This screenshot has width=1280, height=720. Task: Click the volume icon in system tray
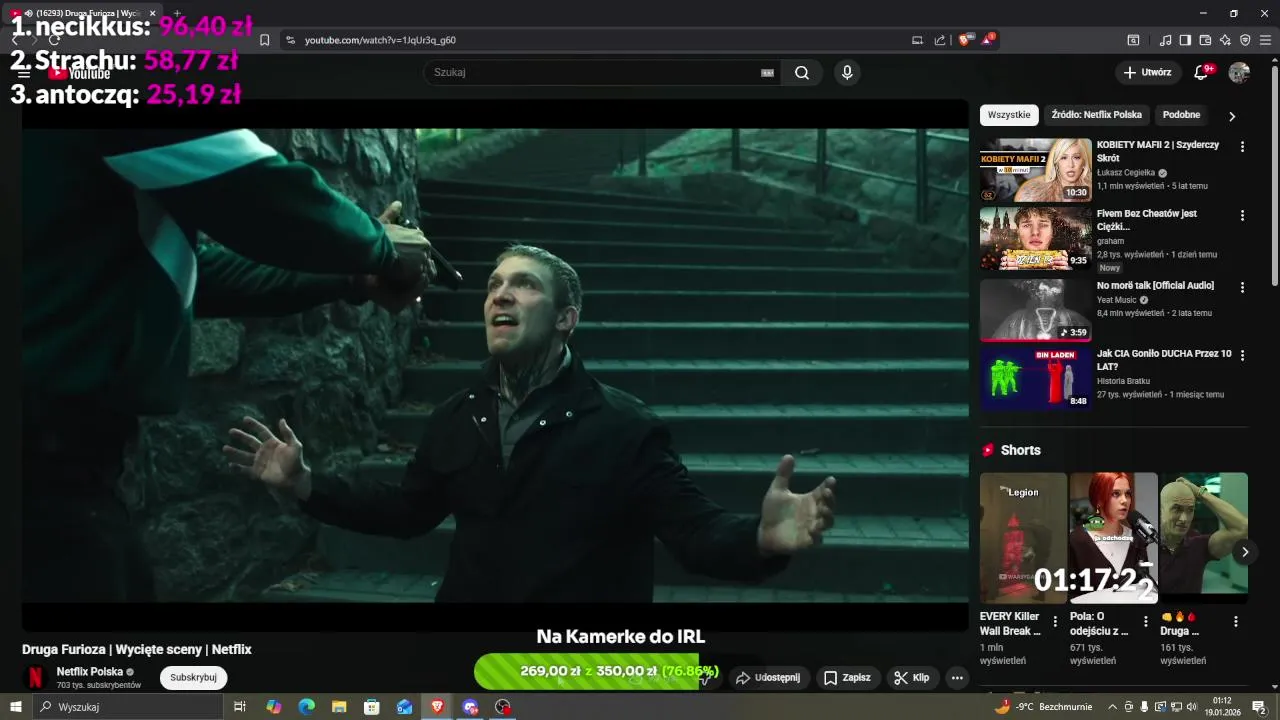tap(1192, 707)
